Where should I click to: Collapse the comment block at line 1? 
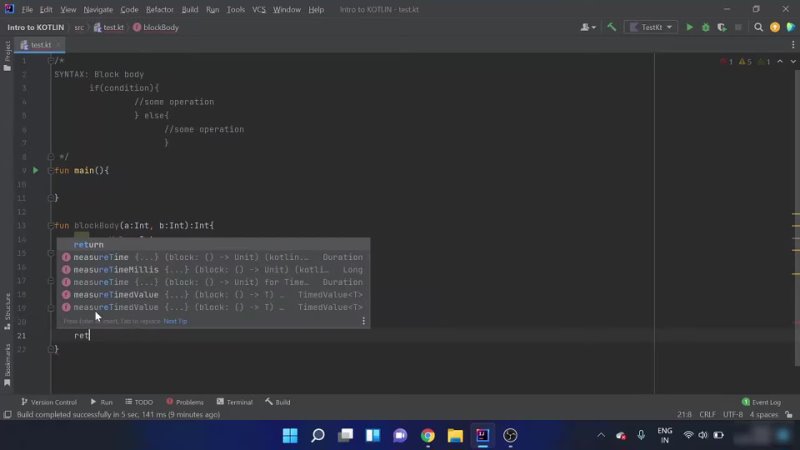[51, 61]
